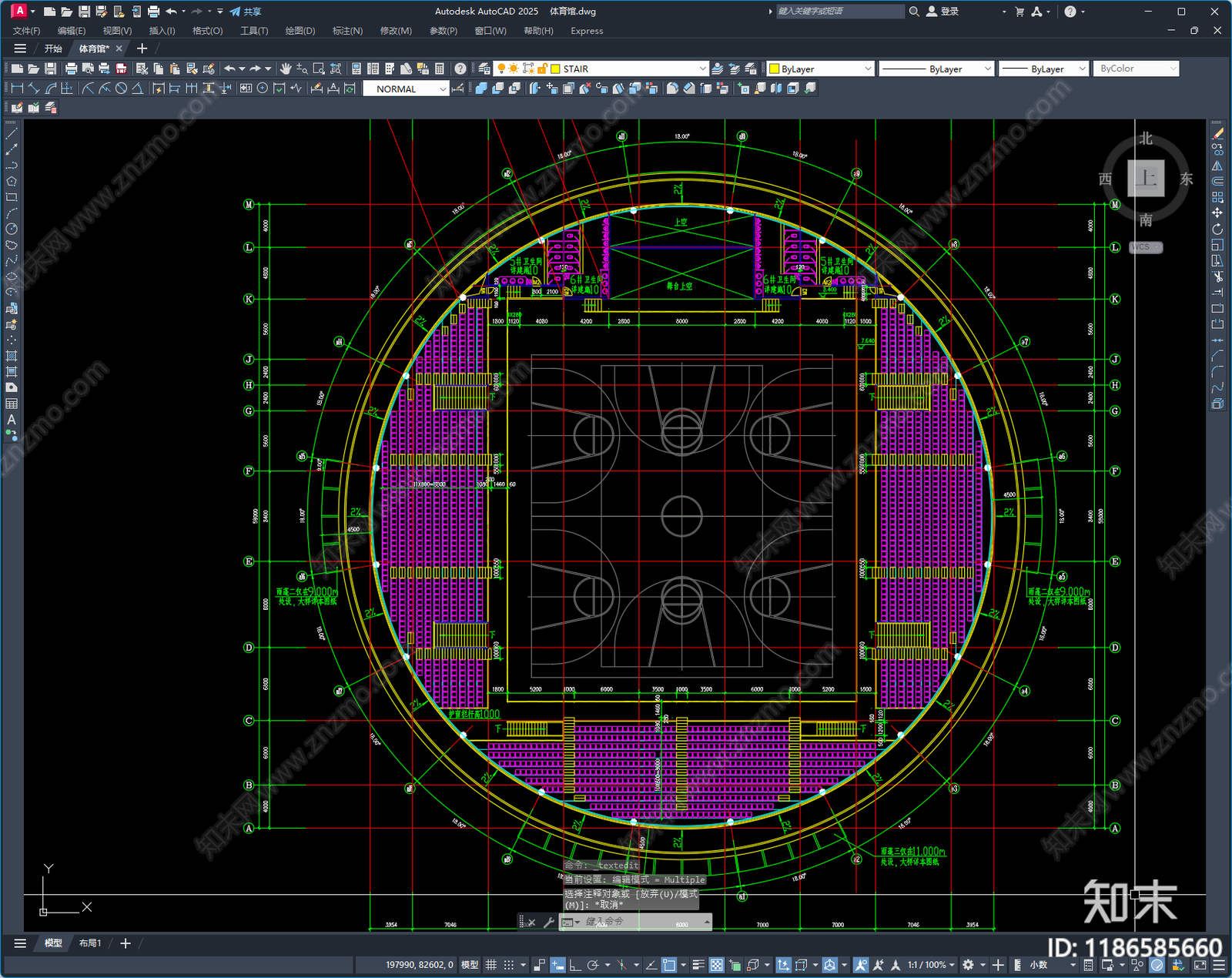
Task: Open the Layer Properties manager icon
Action: [484, 69]
